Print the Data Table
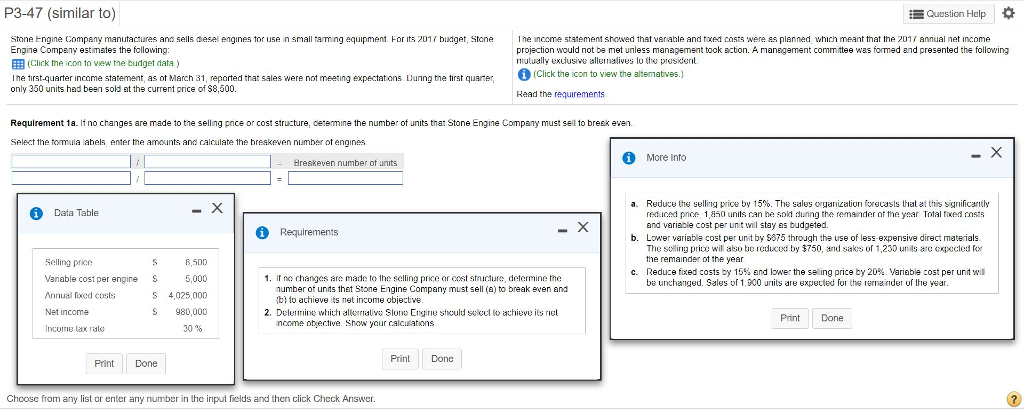 pyautogui.click(x=104, y=364)
